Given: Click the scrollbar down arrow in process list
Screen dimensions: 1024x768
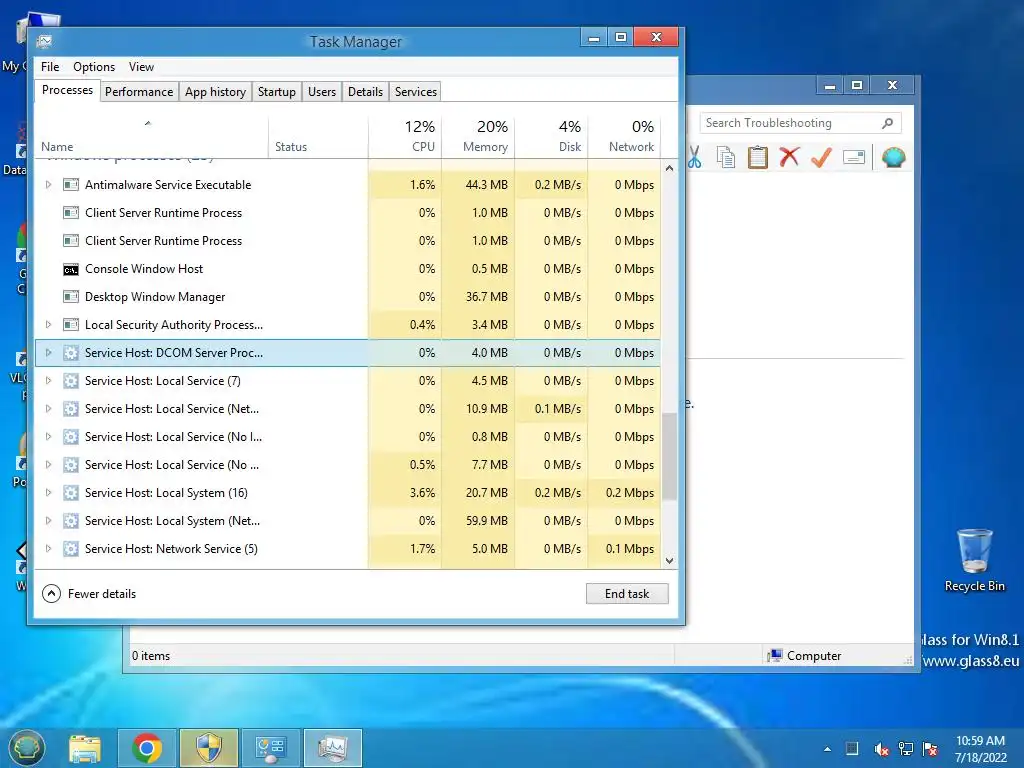Looking at the screenshot, I should (669, 561).
